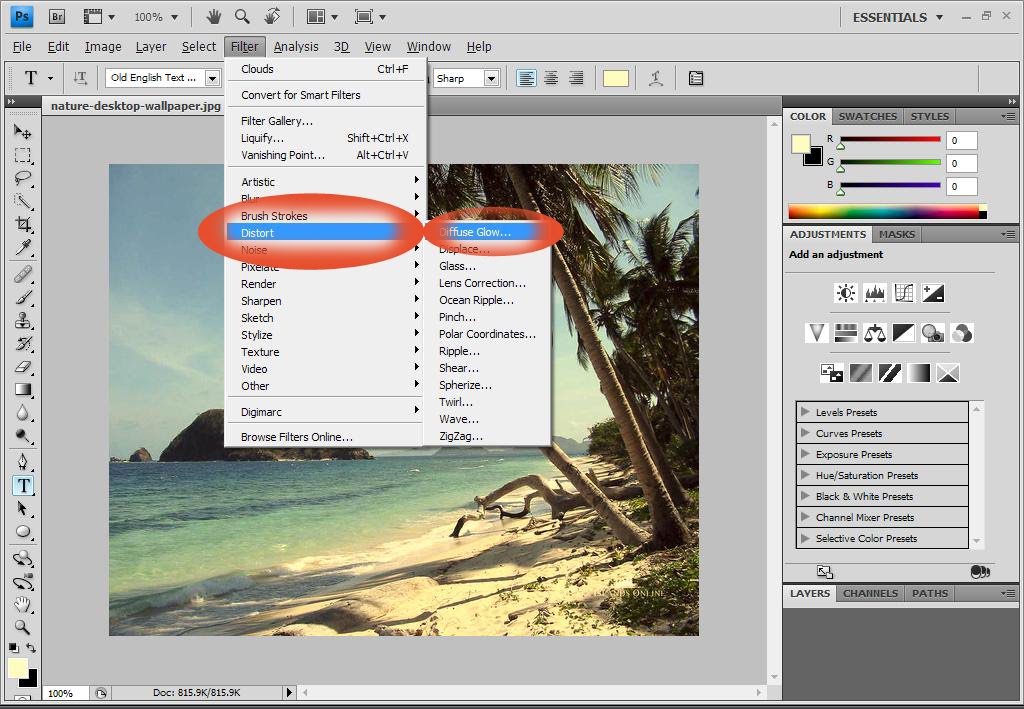Add a Levels adjustment
1024x709 pixels.
[x=874, y=293]
